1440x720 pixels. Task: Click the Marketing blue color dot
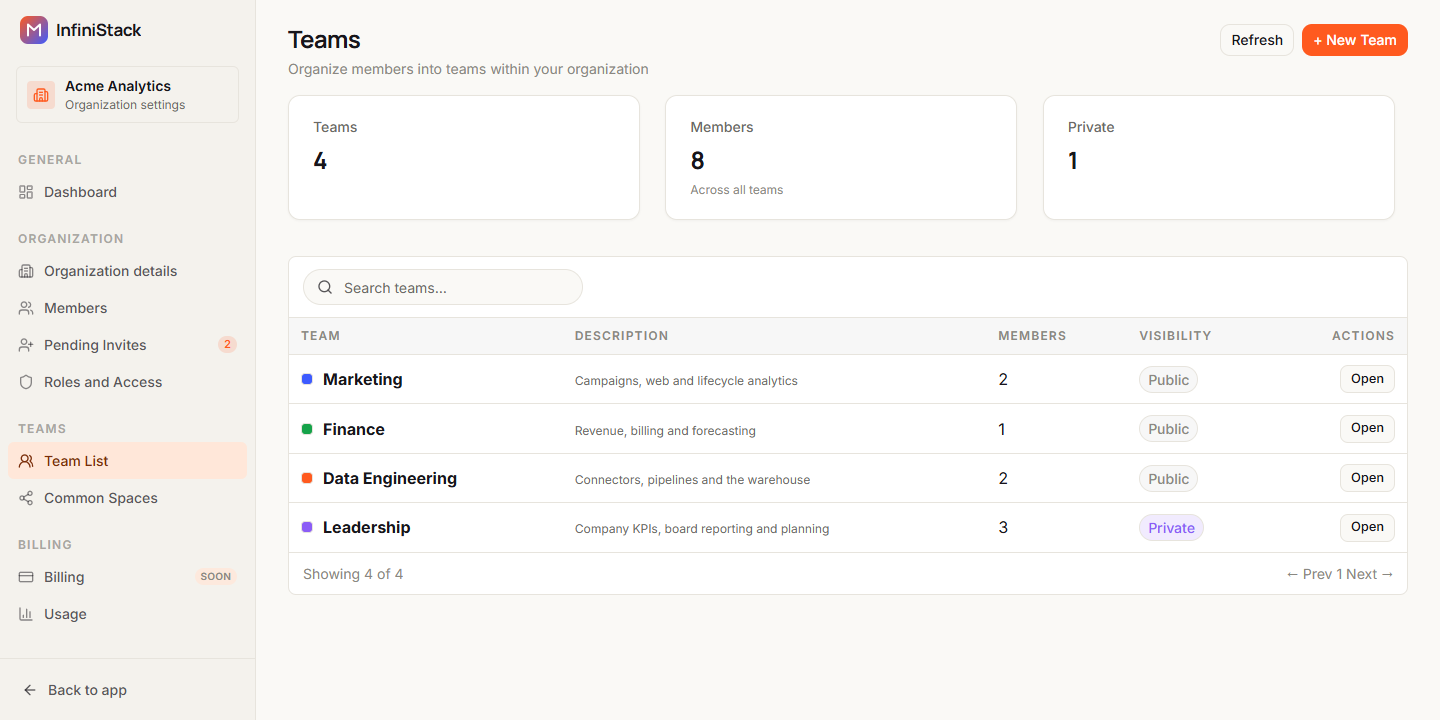[x=307, y=379]
